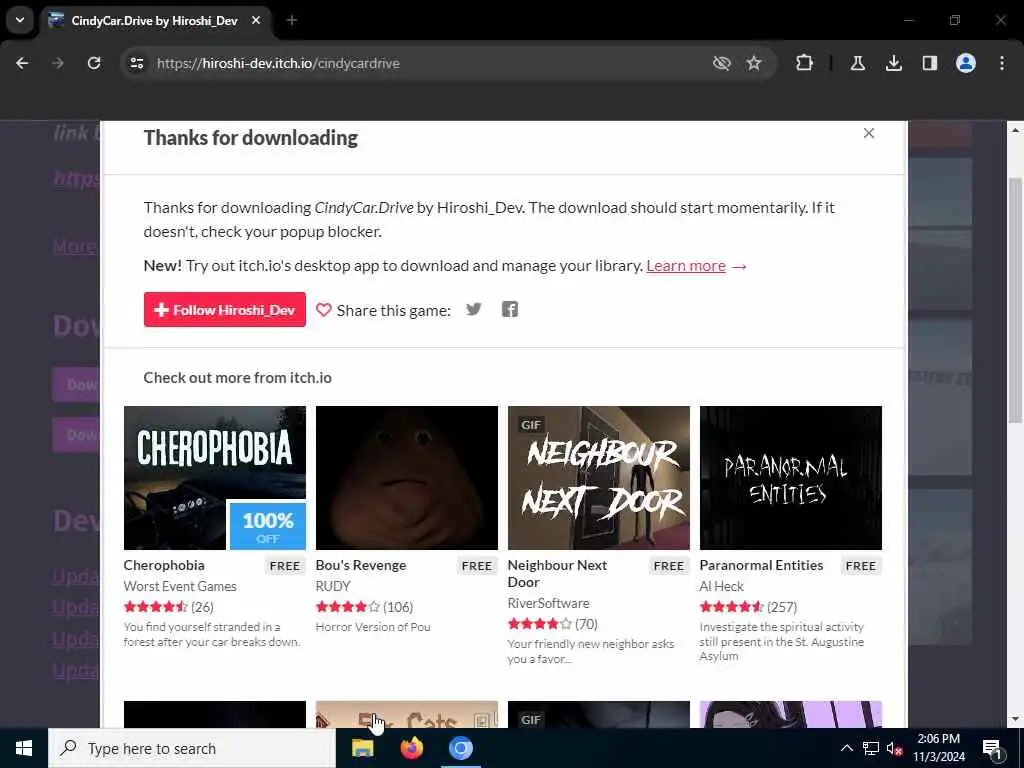The width and height of the screenshot is (1024, 768).
Task: Click the tracking protection eye icon
Action: tap(721, 63)
